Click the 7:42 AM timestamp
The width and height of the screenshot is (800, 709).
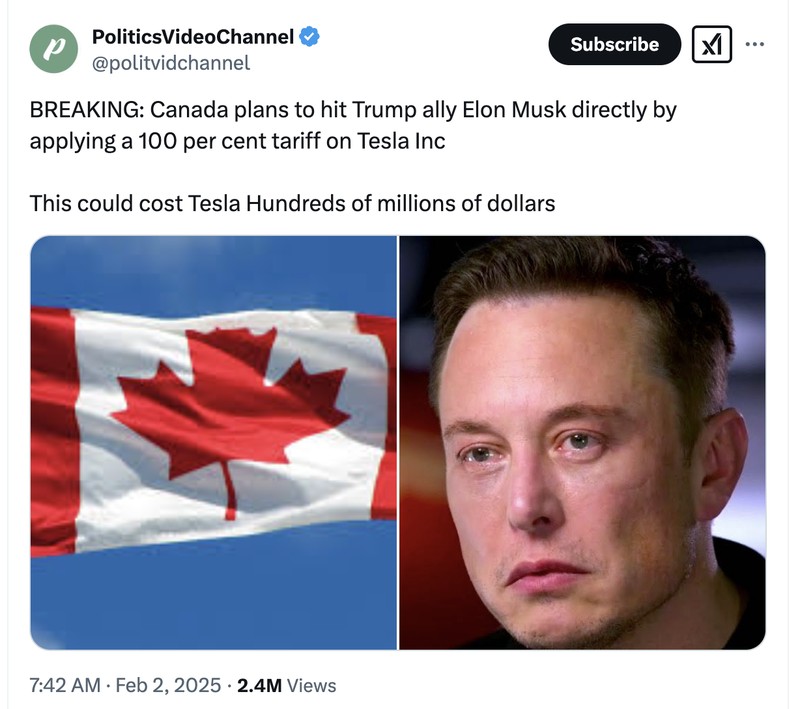65,685
